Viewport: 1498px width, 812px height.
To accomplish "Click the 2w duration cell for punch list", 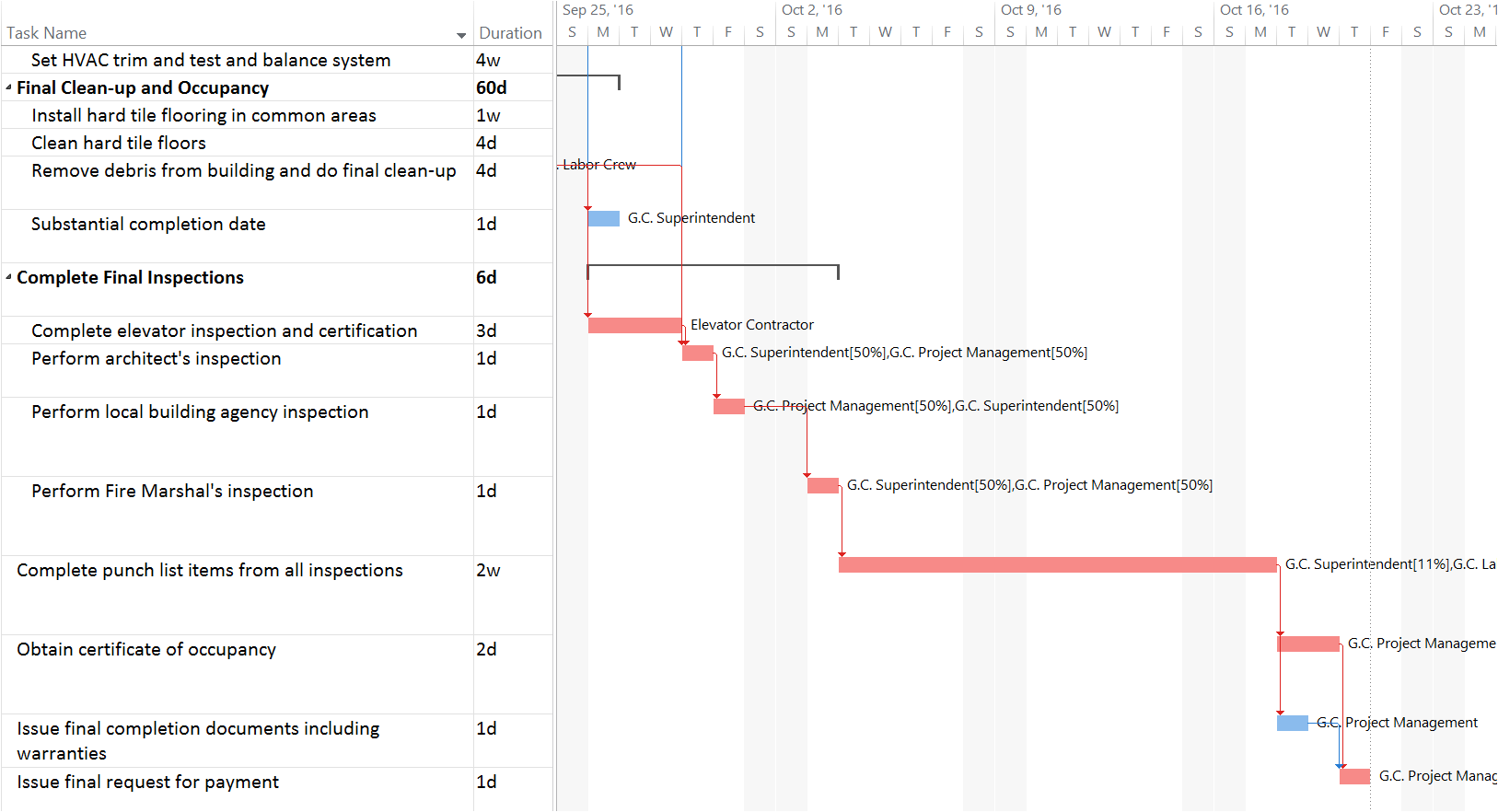I will (x=488, y=570).
